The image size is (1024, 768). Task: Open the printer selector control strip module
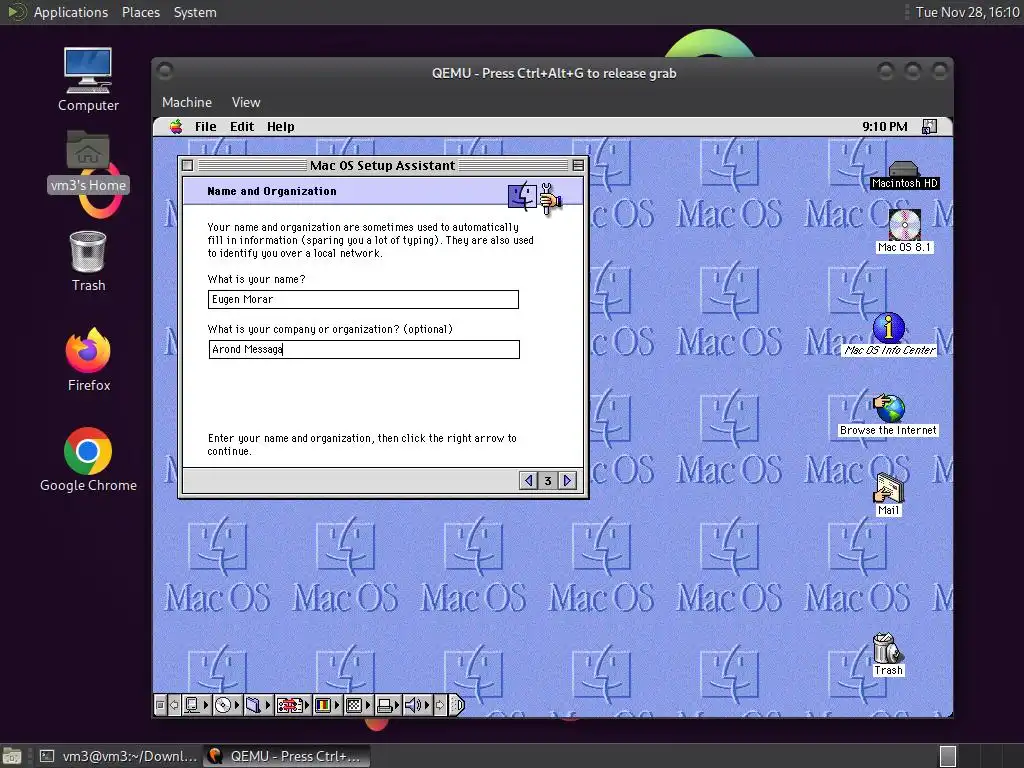(389, 705)
